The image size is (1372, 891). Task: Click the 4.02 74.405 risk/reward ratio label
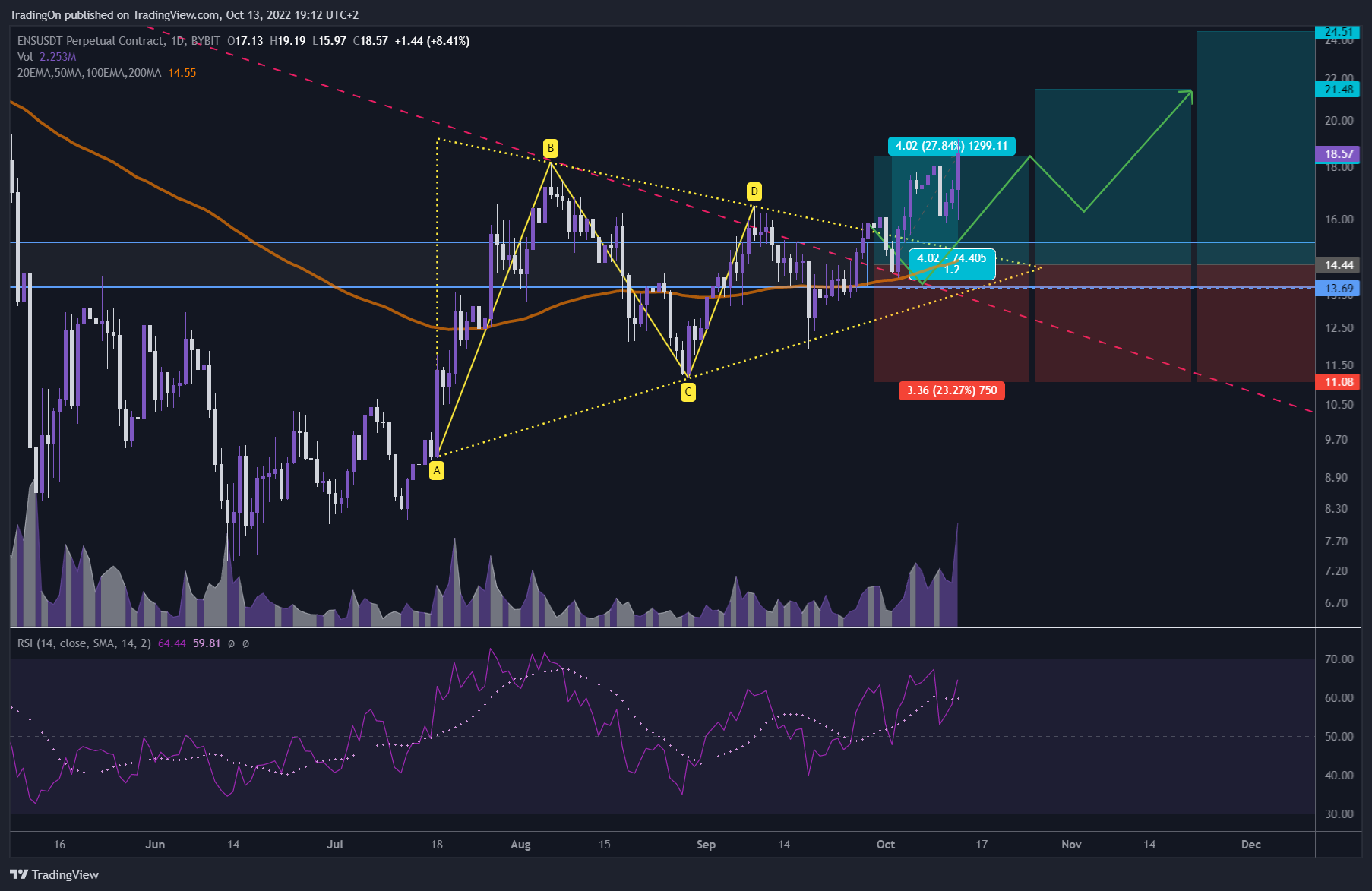[952, 264]
